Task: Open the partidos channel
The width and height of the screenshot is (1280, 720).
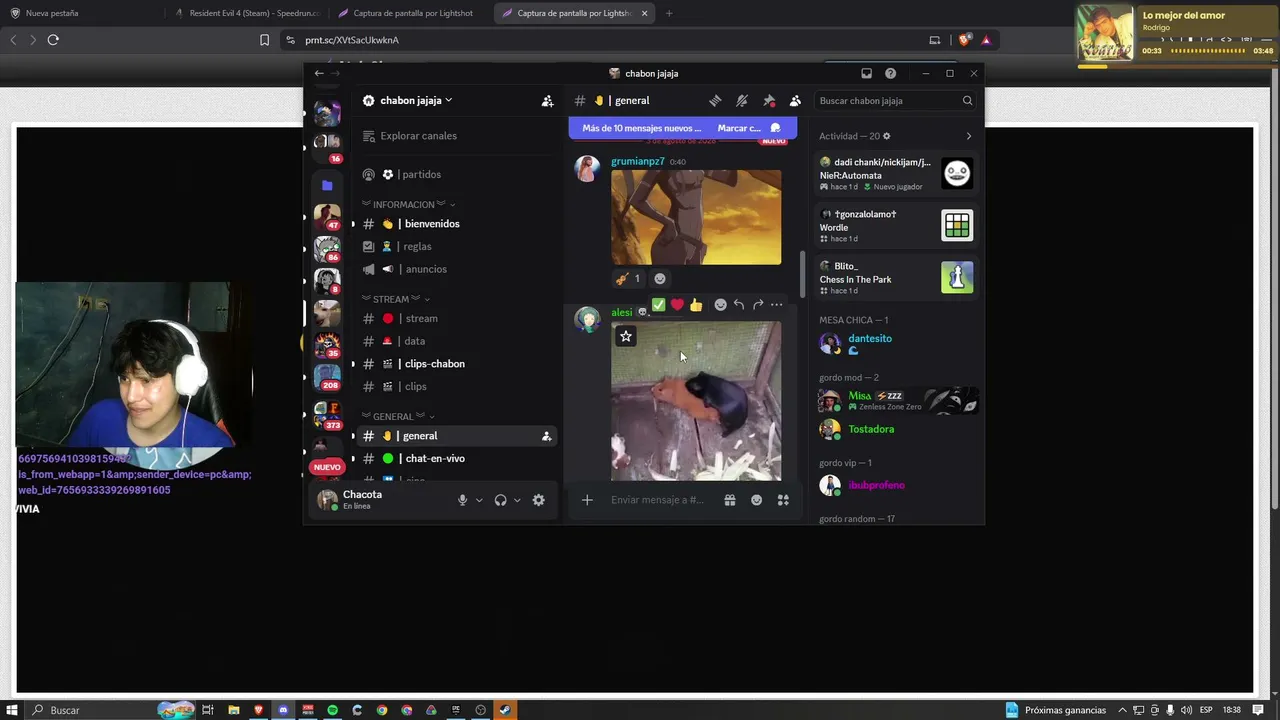Action: (x=456, y=175)
